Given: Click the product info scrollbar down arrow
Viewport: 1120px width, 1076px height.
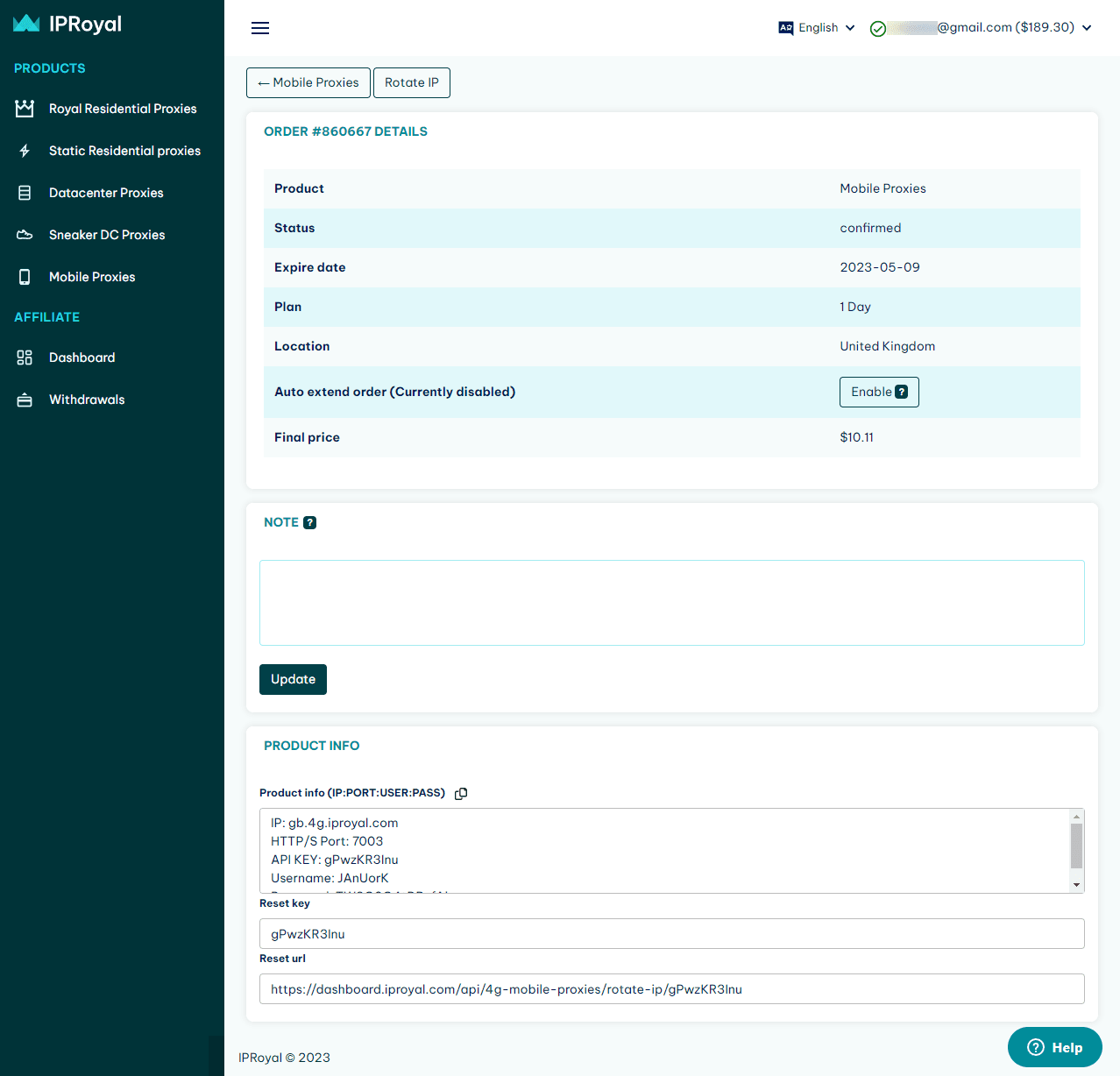Looking at the screenshot, I should coord(1077,885).
